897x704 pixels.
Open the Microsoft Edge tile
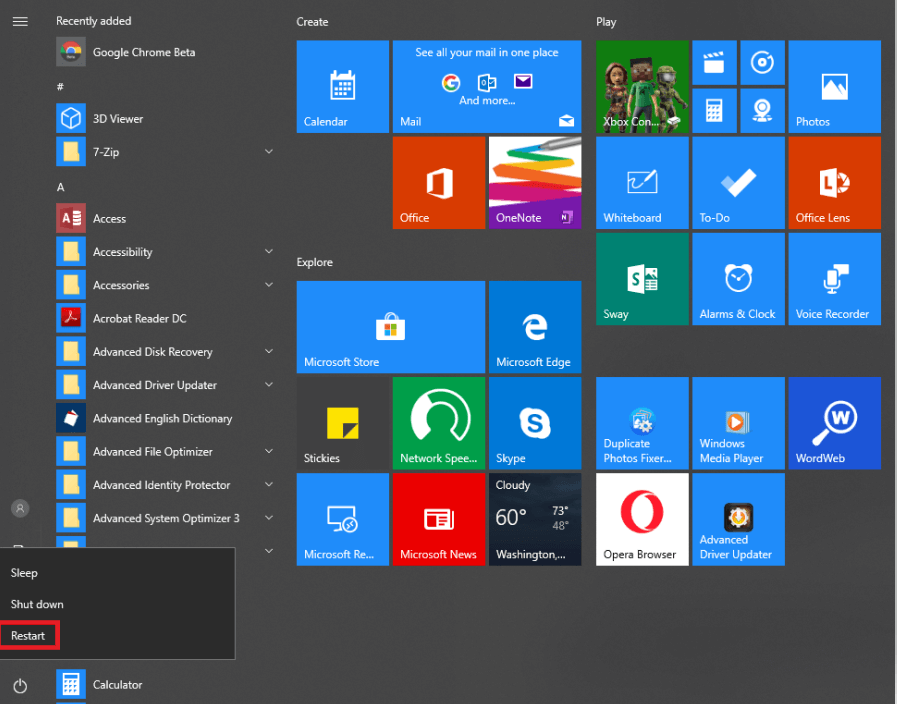point(535,326)
